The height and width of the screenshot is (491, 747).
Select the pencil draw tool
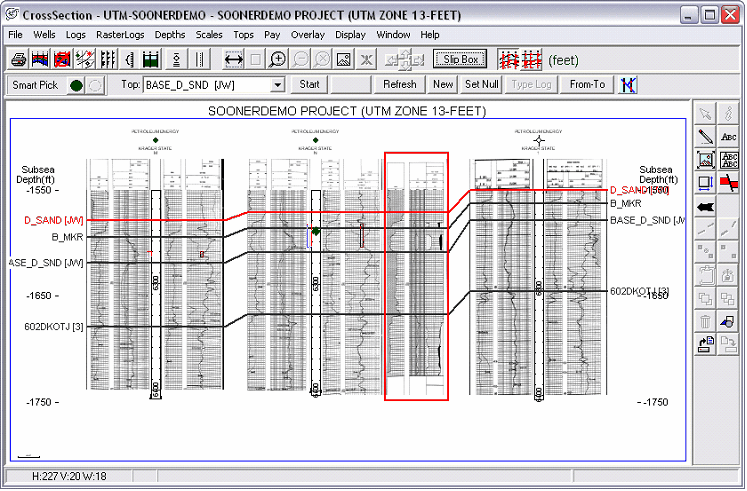(705, 136)
